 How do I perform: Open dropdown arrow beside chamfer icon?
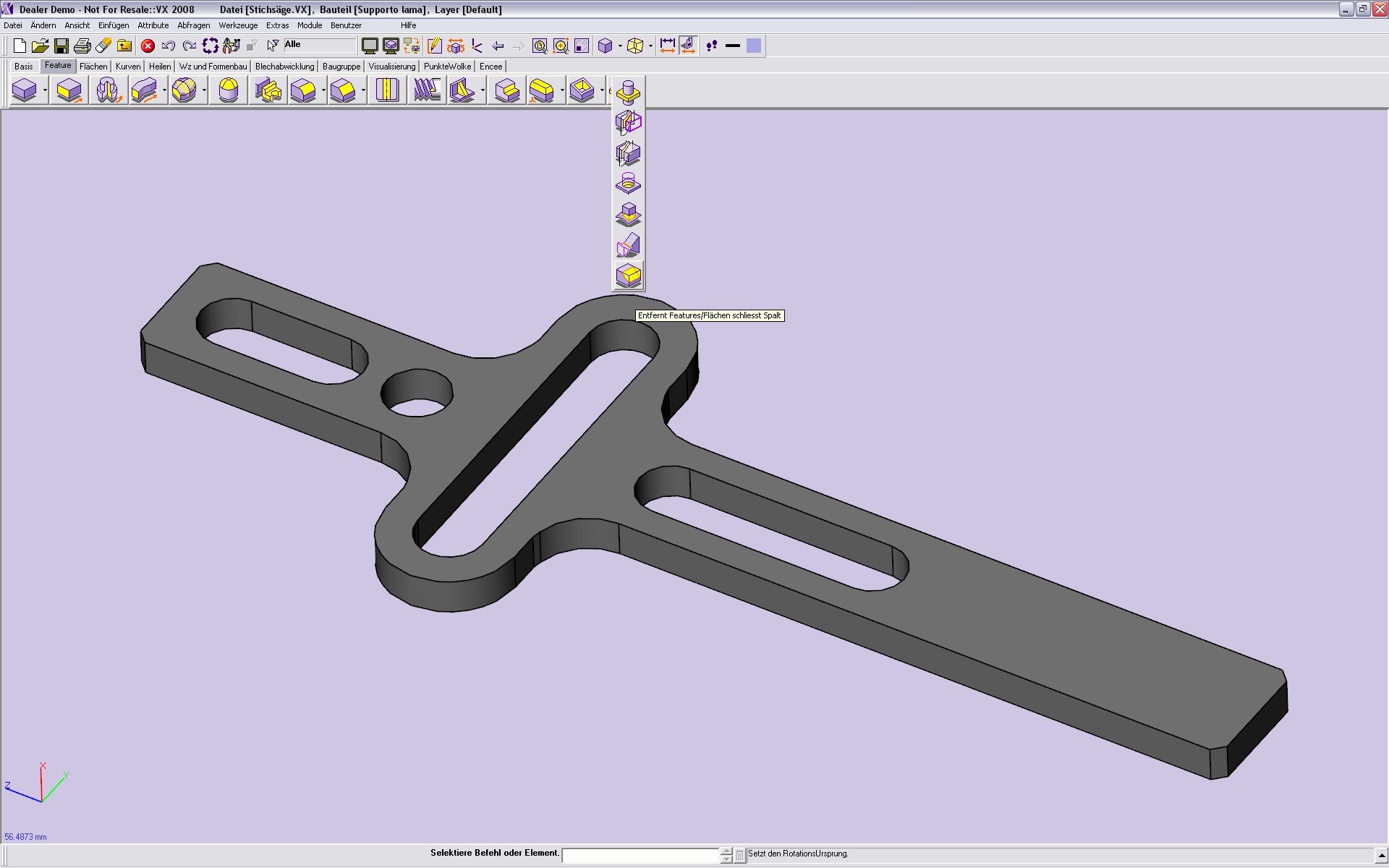(x=363, y=91)
